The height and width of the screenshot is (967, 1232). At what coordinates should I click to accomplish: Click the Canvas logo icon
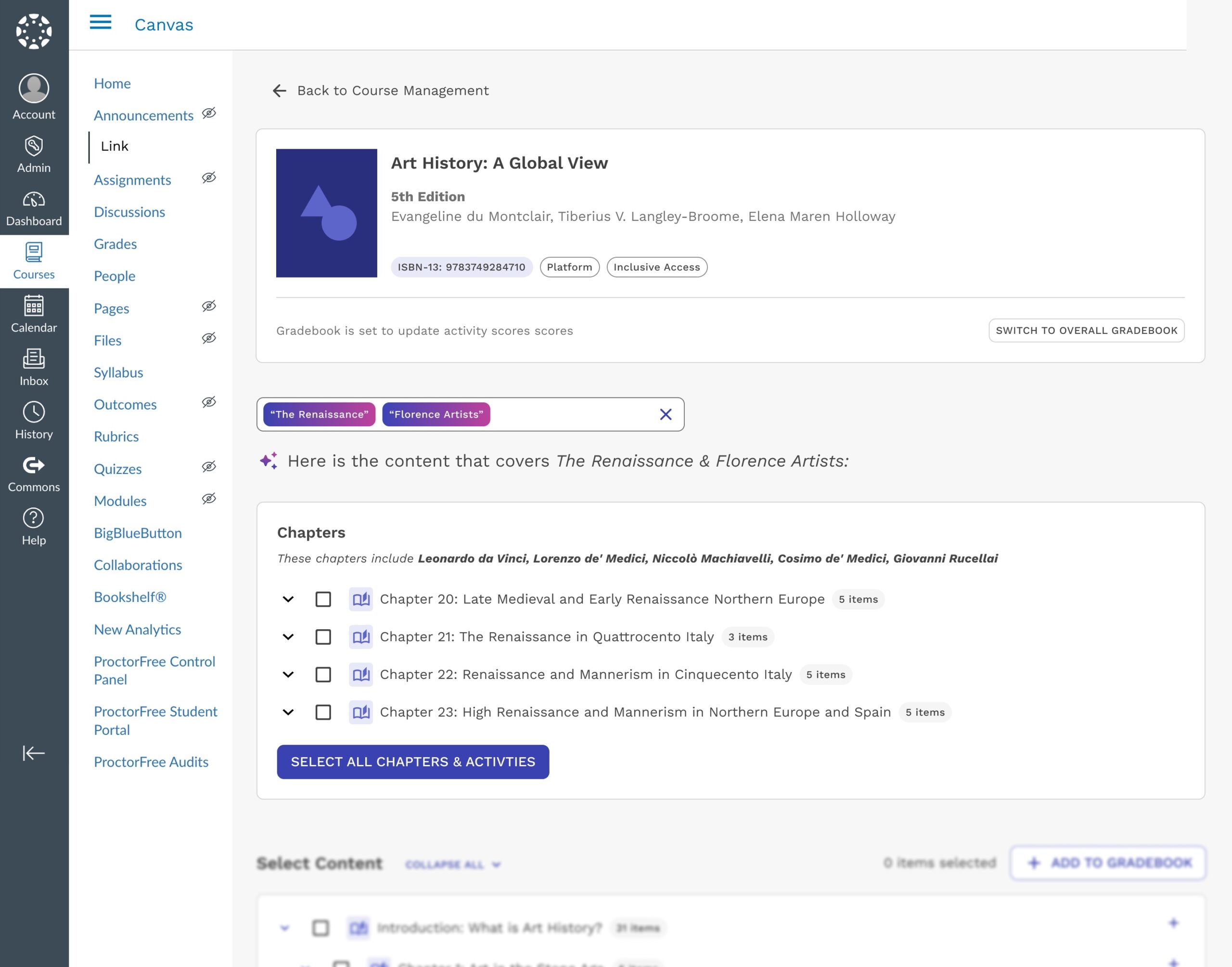[x=34, y=31]
